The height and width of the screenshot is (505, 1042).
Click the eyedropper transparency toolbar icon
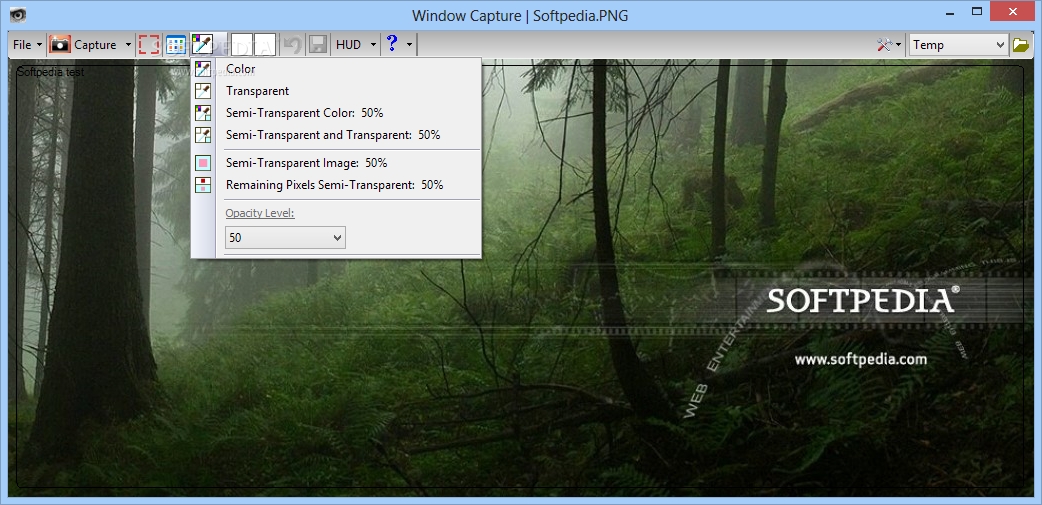(x=202, y=45)
